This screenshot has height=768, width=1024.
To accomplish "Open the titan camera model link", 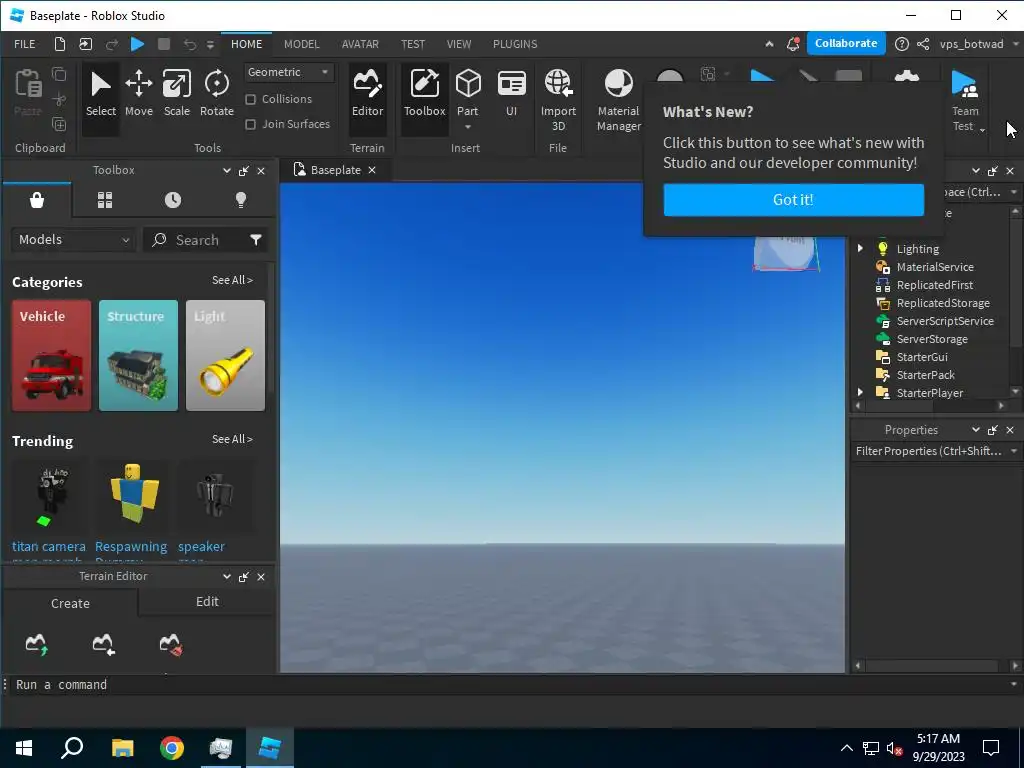I will click(x=48, y=546).
